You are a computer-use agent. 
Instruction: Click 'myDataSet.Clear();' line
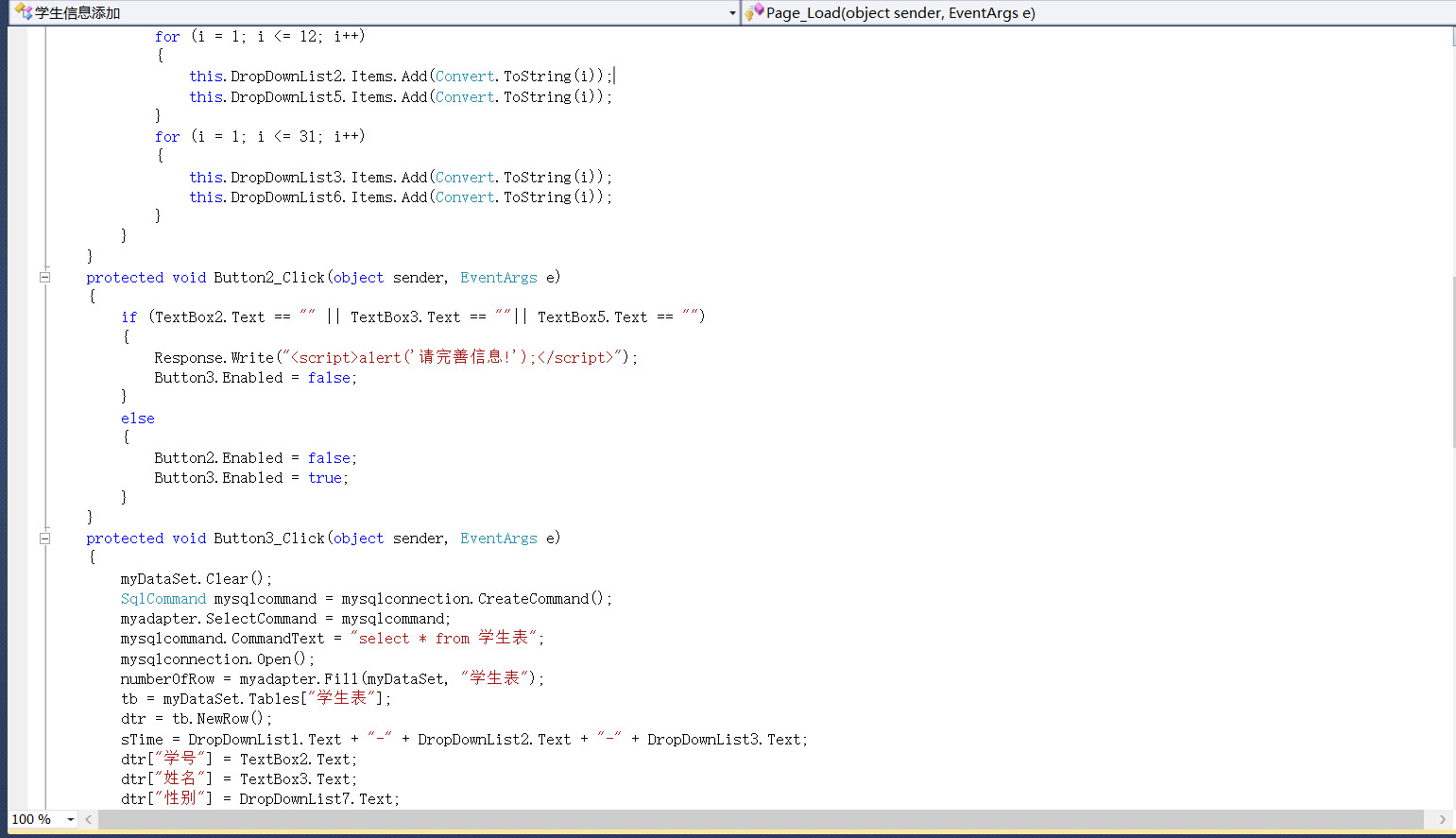point(197,578)
